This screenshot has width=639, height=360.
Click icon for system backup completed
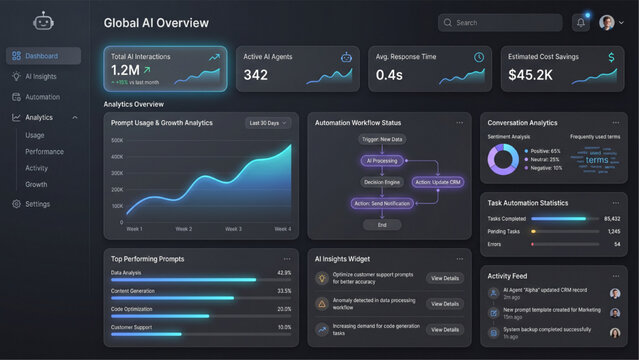coord(494,333)
